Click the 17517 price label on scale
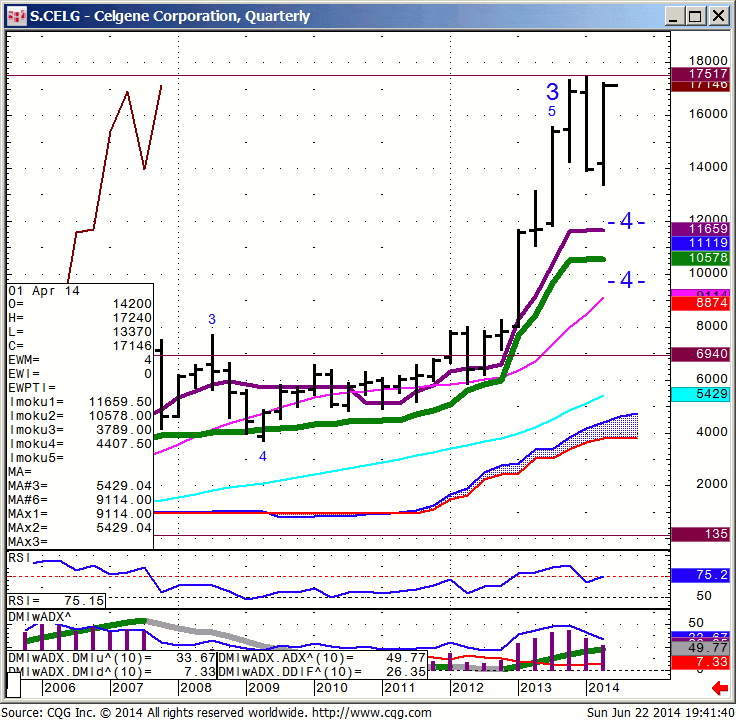The image size is (736, 720). tap(700, 74)
